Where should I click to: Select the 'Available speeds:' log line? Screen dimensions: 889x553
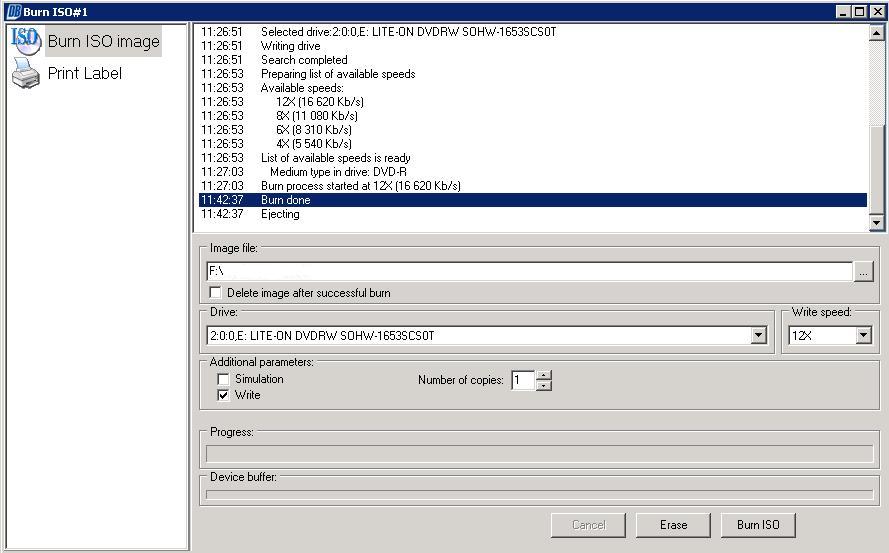(x=533, y=88)
